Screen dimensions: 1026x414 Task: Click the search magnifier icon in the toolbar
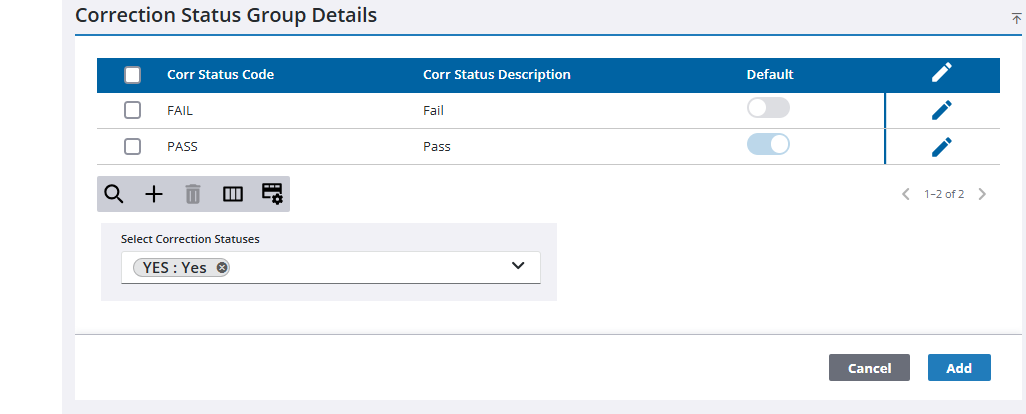tap(114, 194)
